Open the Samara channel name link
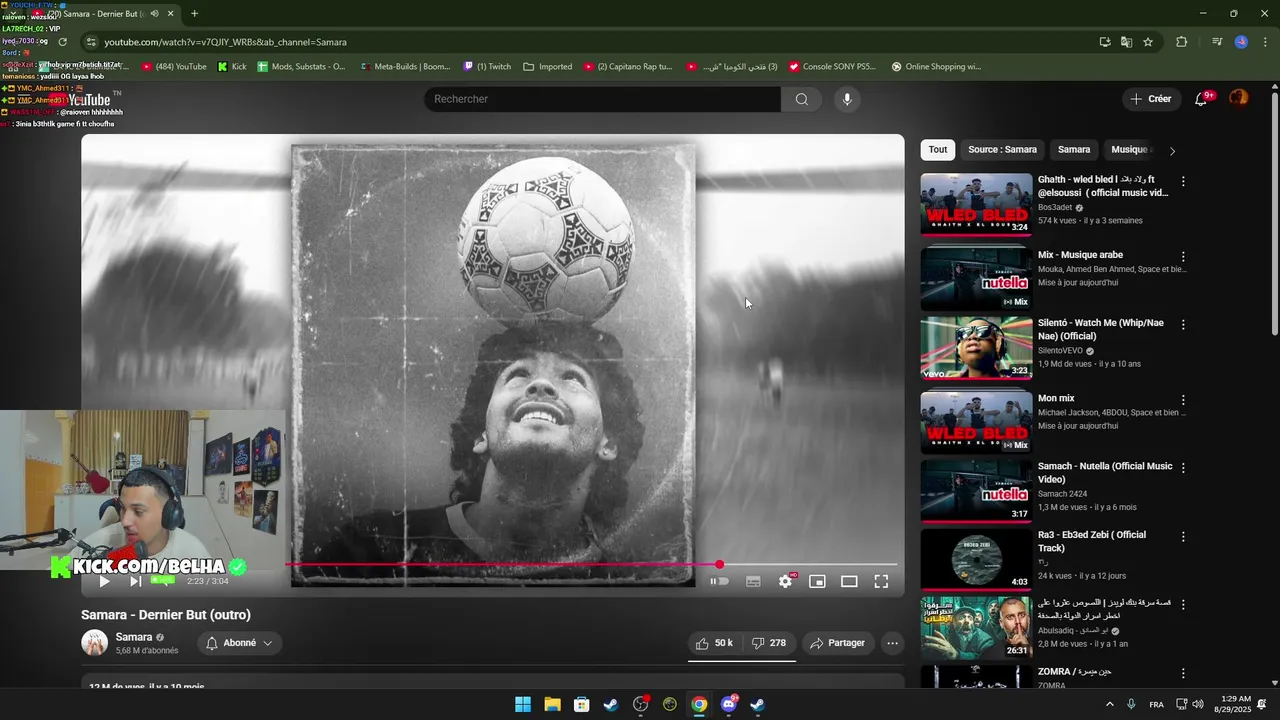 point(134,637)
